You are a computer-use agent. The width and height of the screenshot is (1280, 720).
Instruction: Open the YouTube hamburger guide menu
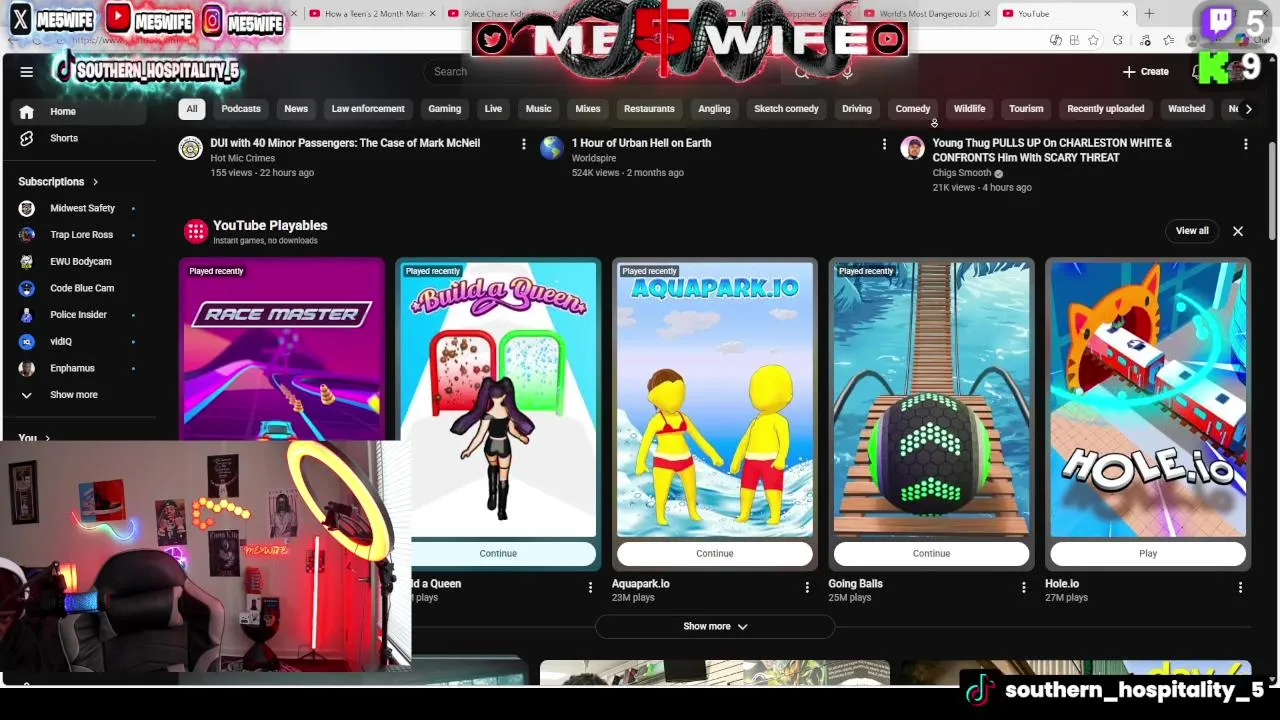tap(27, 72)
